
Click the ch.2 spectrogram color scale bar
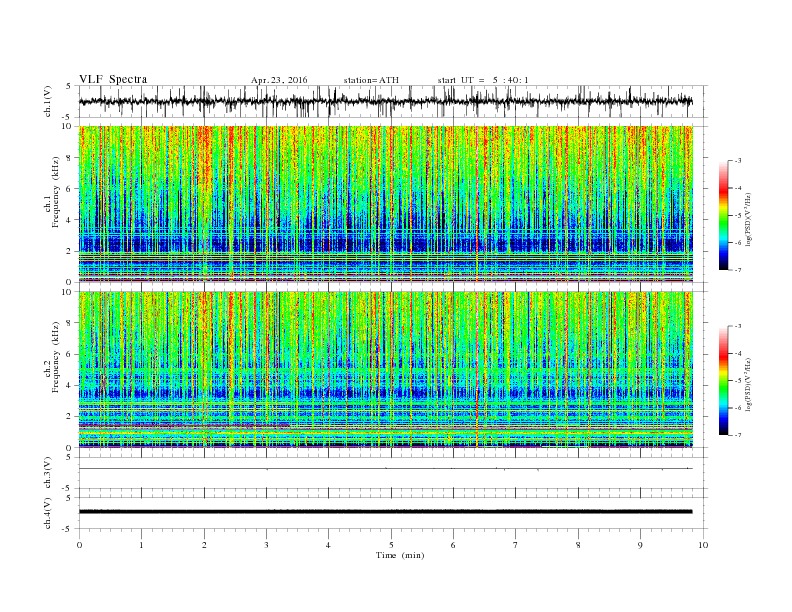tap(724, 381)
